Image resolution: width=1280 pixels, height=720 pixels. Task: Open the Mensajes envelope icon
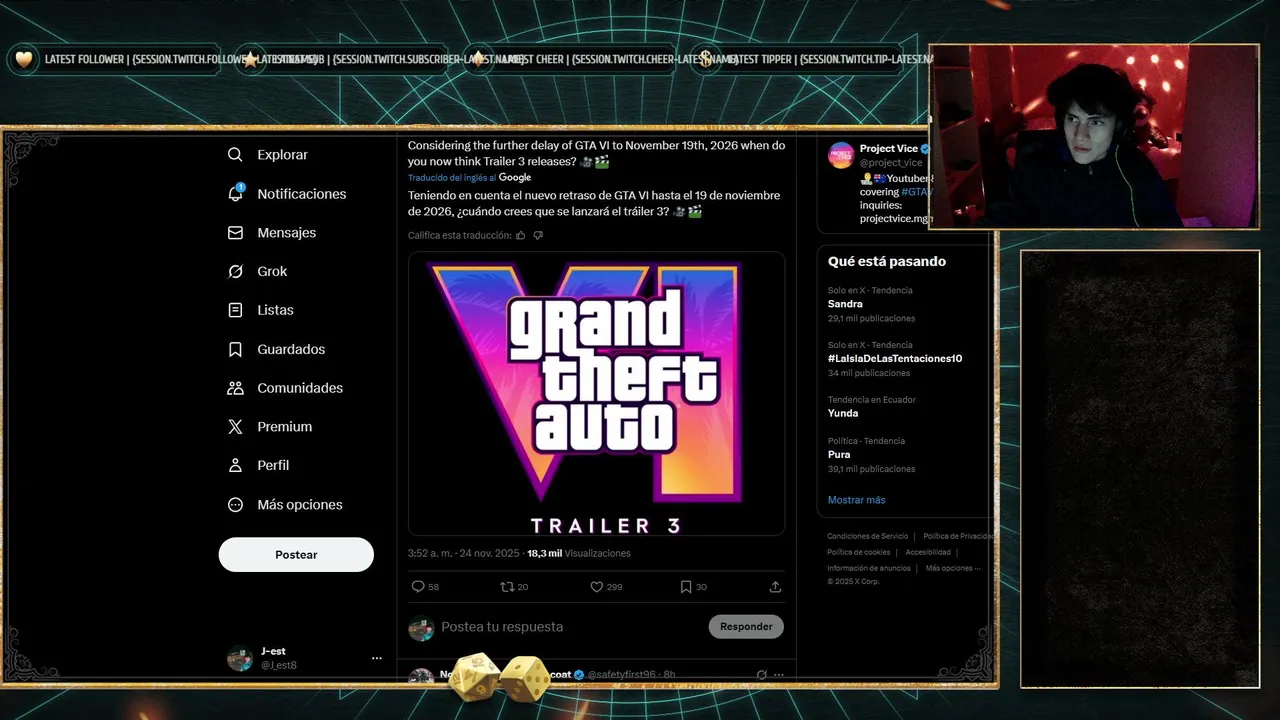tap(235, 232)
